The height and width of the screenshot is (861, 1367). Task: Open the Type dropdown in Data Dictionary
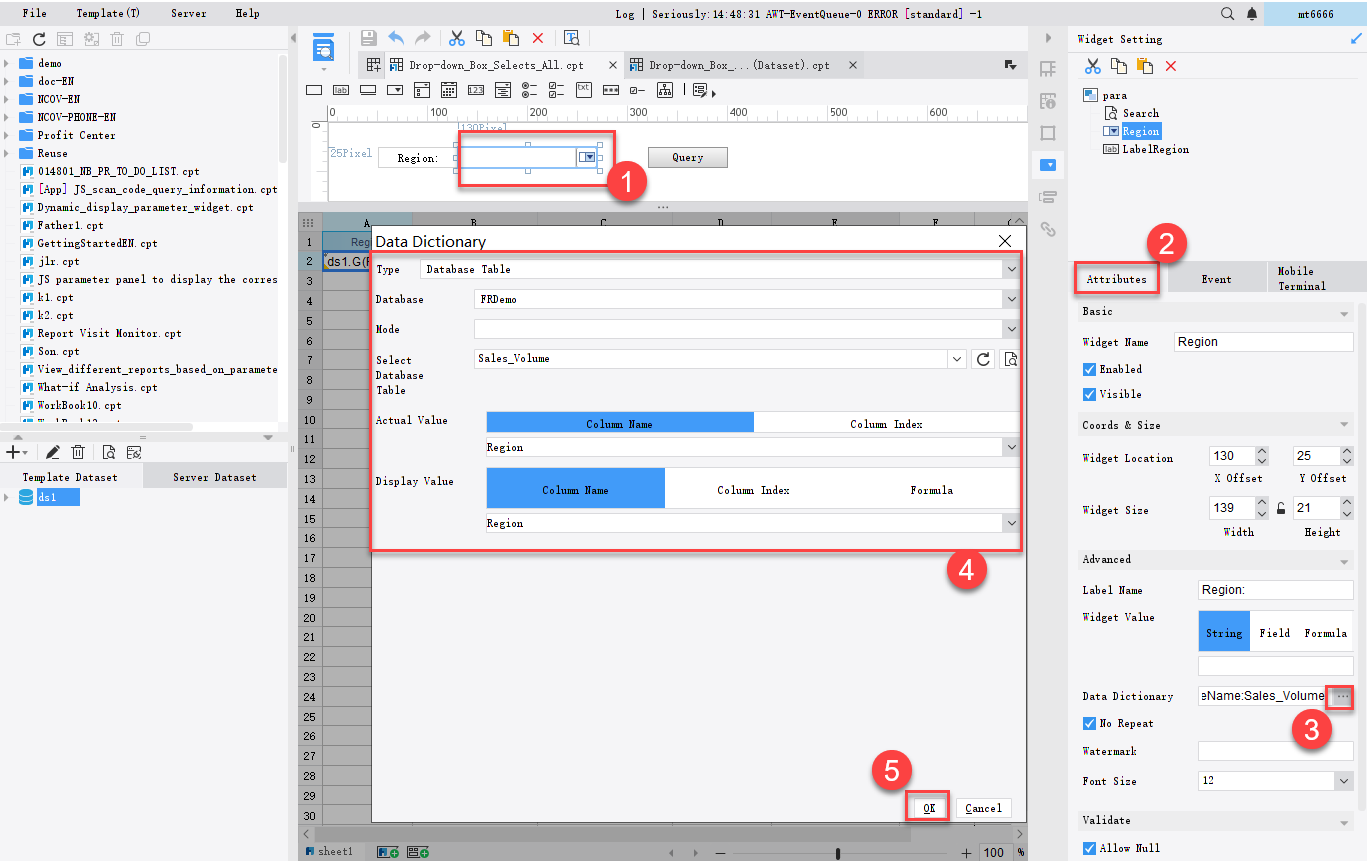click(1012, 268)
